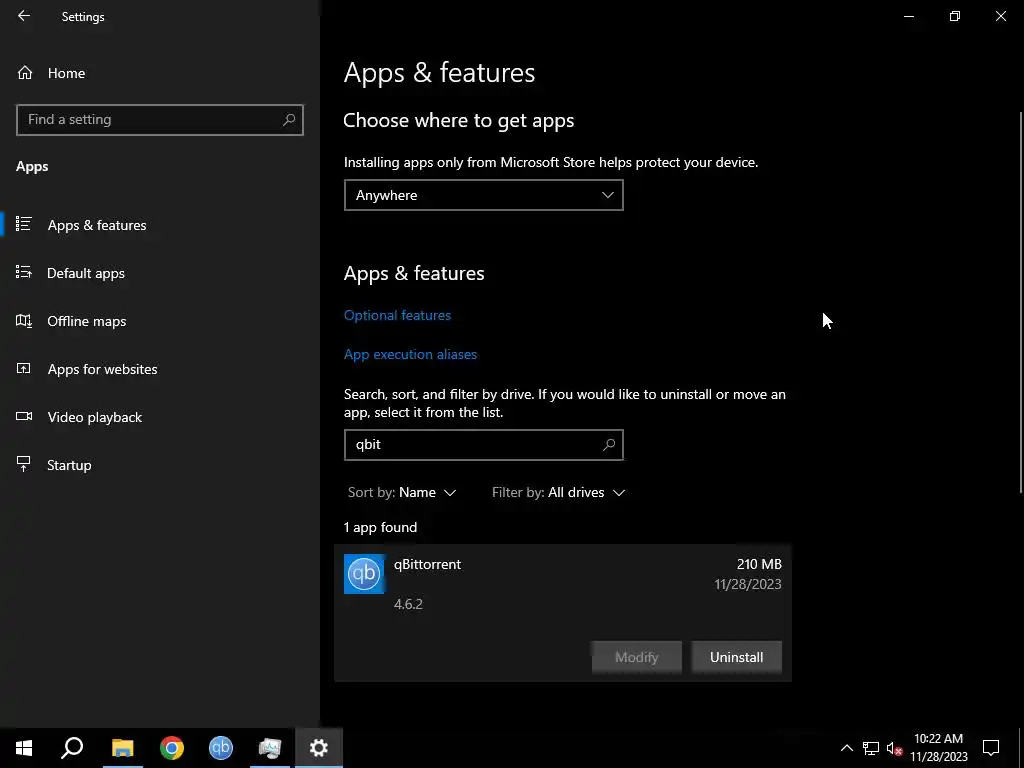
Task: Restore down the Settings window
Action: pyautogui.click(x=955, y=16)
